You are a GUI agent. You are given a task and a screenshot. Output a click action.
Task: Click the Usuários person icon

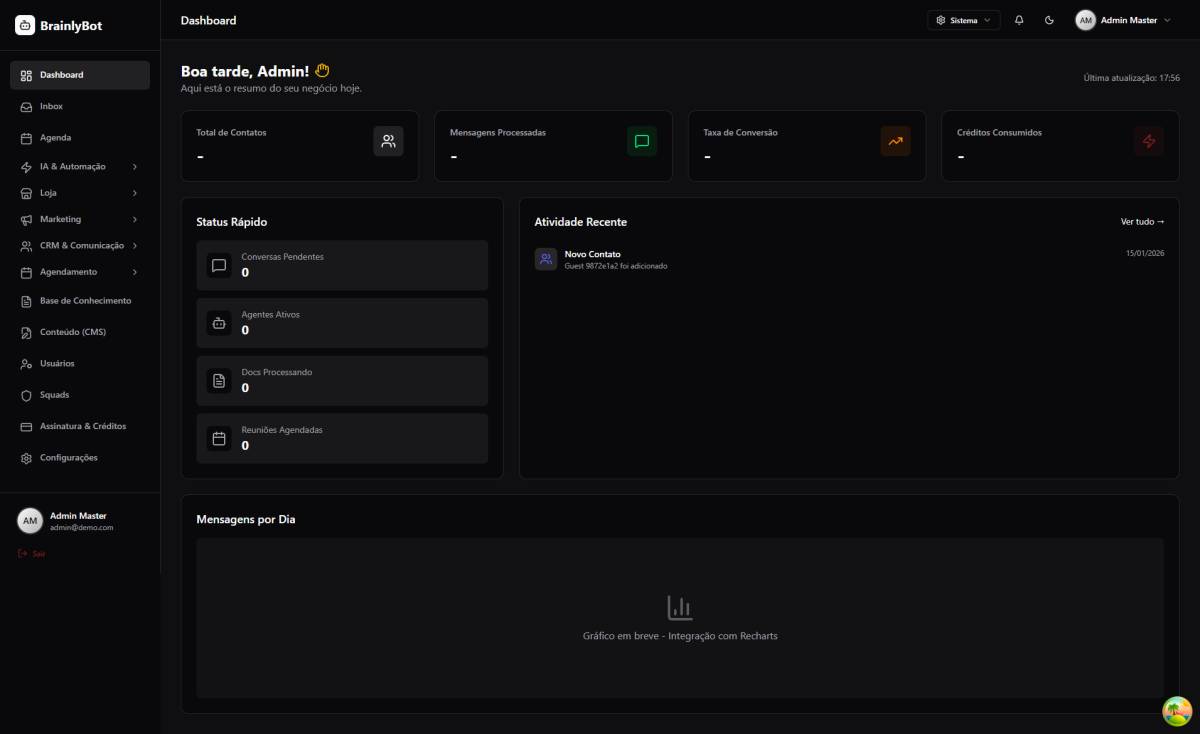[x=27, y=364]
